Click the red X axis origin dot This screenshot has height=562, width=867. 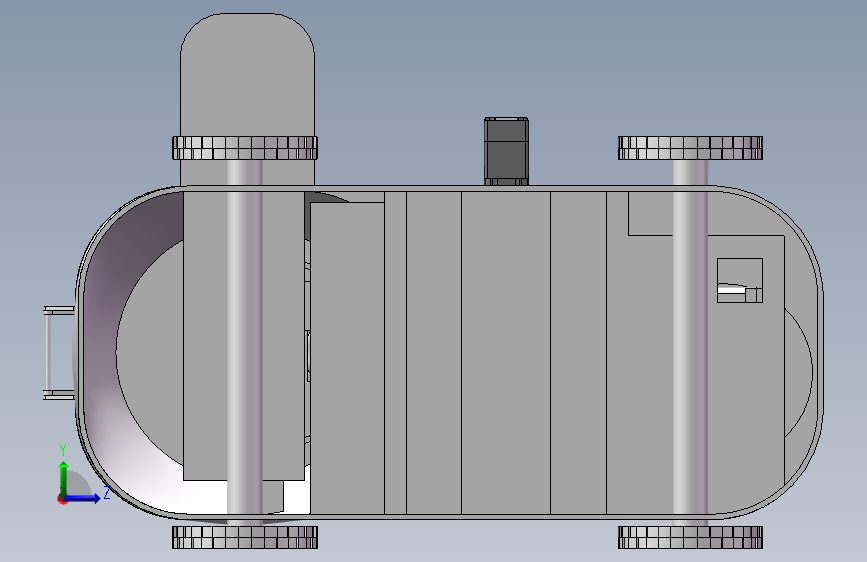pos(62,499)
